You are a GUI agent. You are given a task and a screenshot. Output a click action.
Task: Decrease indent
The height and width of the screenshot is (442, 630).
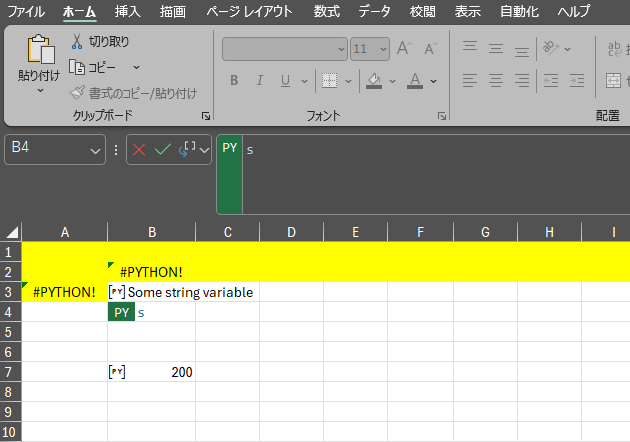(551, 81)
